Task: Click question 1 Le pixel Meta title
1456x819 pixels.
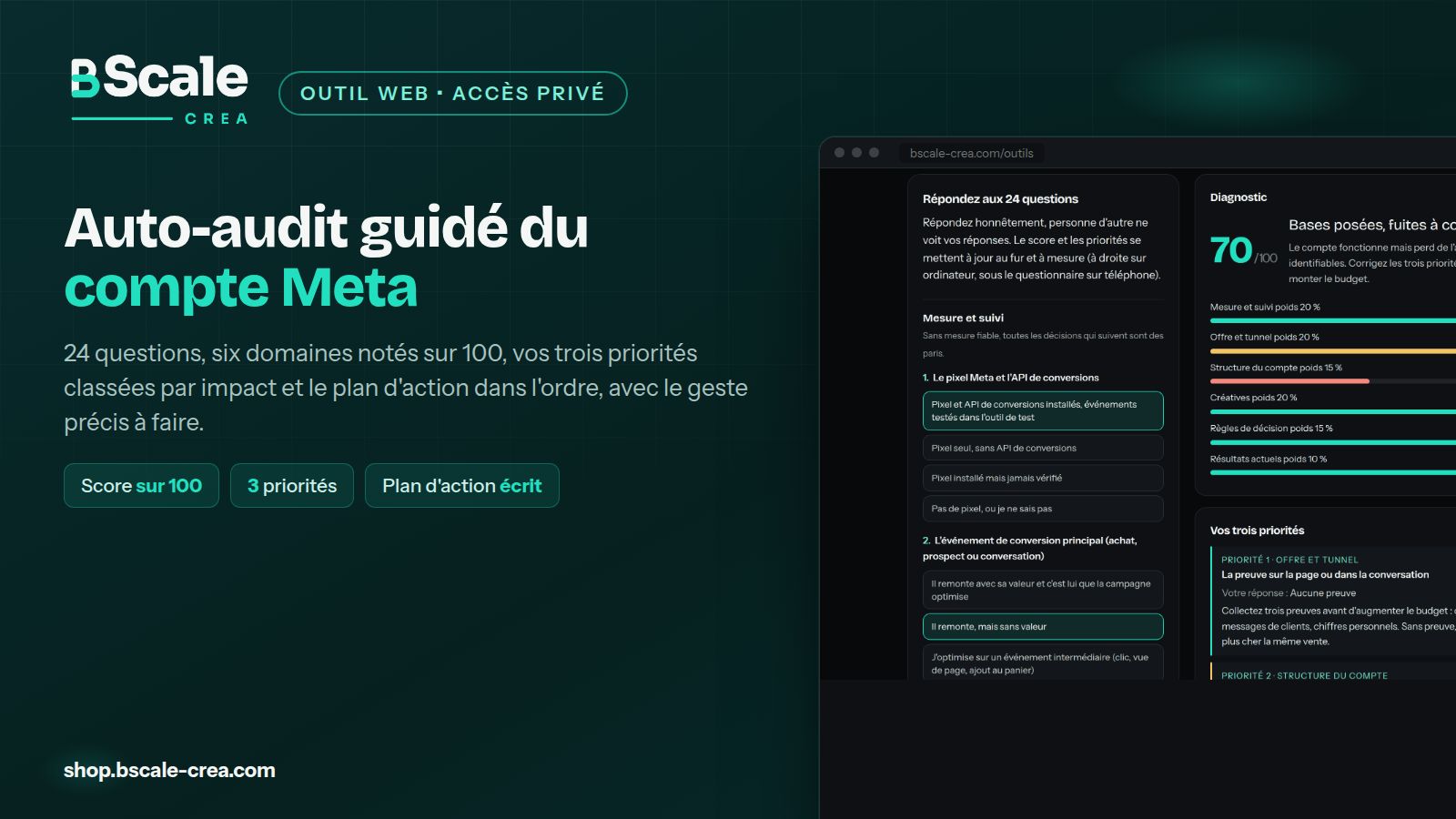Action: pos(1011,378)
